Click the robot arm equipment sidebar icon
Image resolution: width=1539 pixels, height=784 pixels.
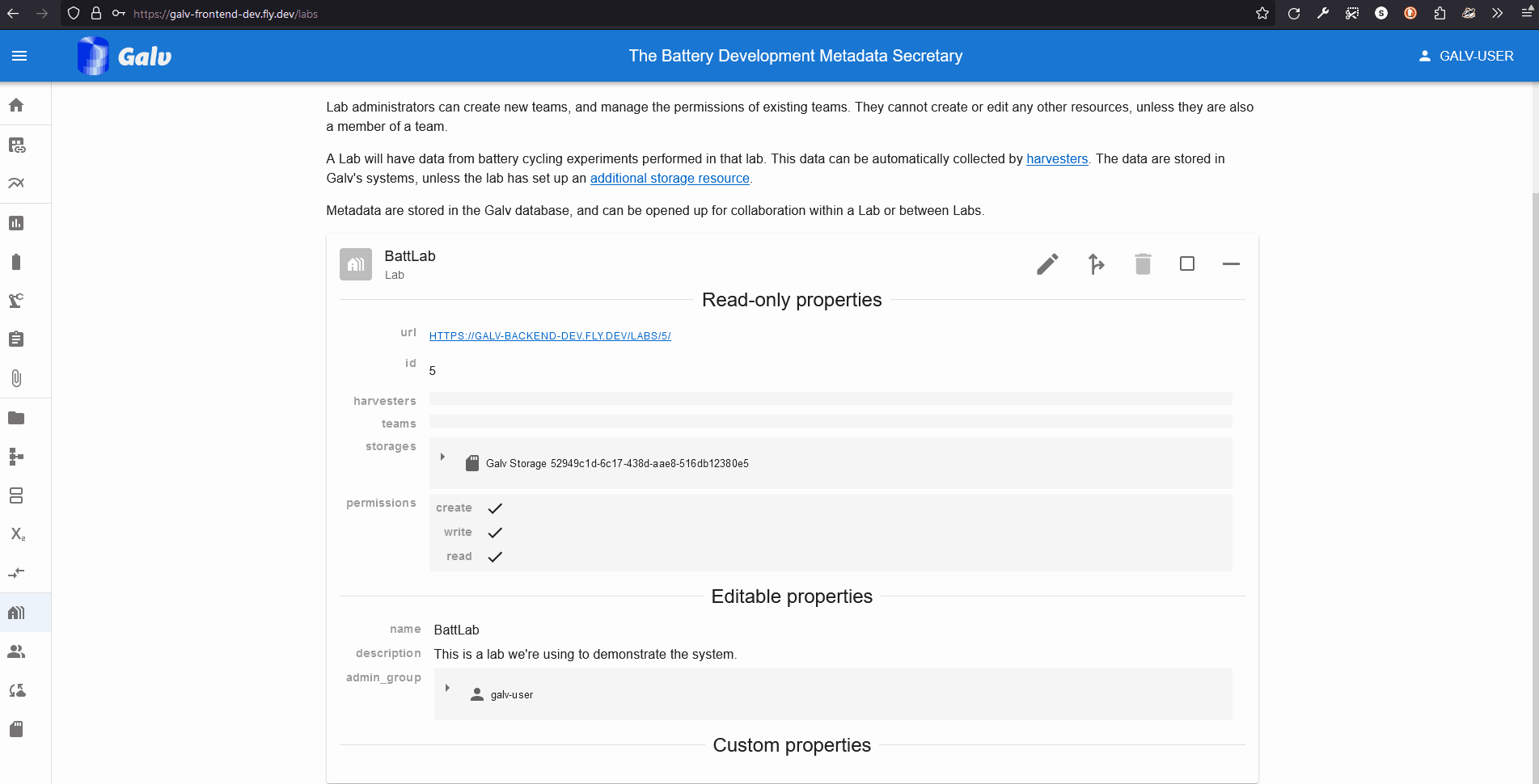16,301
